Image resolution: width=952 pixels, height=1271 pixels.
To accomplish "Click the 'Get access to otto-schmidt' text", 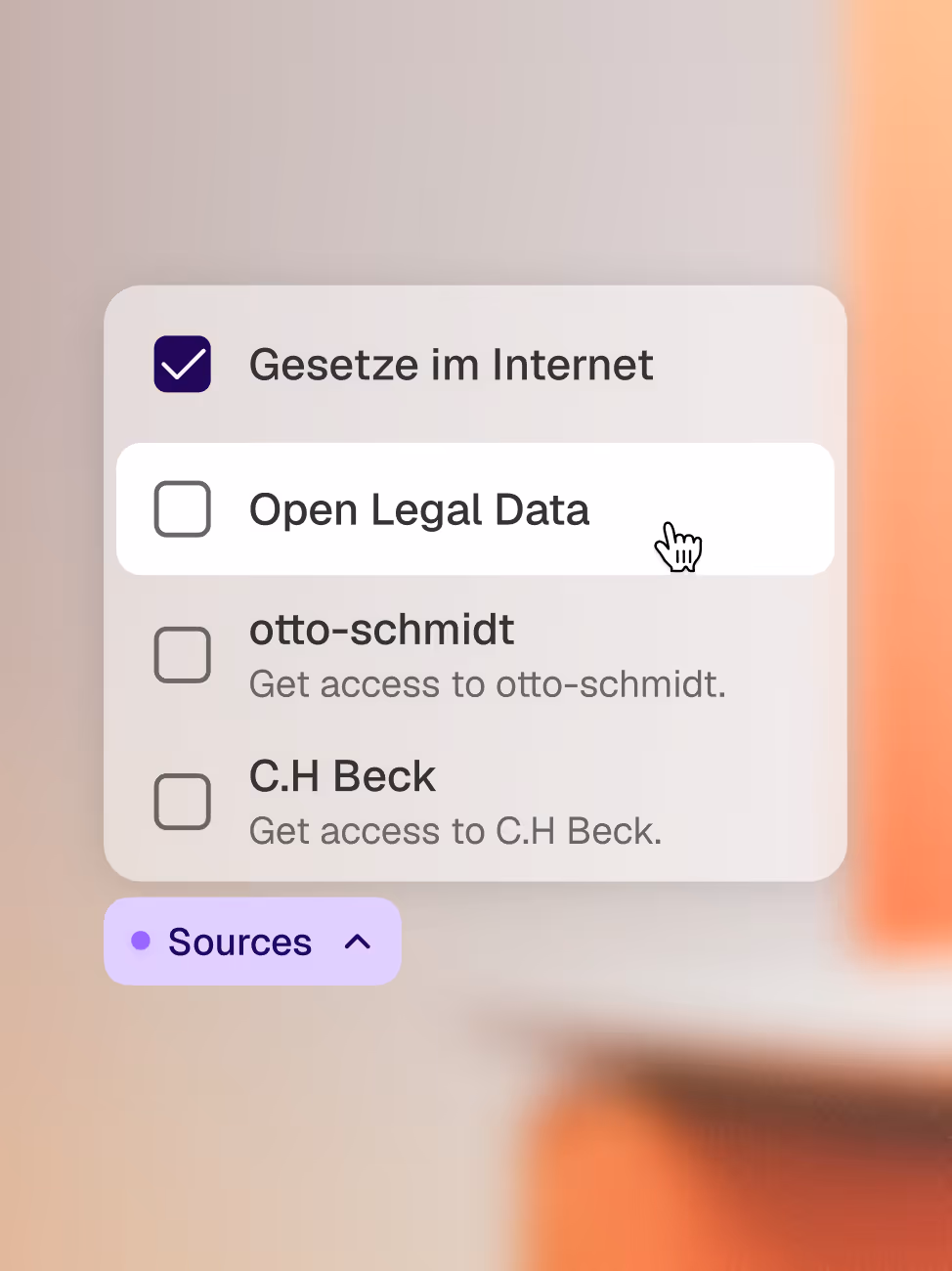I will (x=488, y=683).
